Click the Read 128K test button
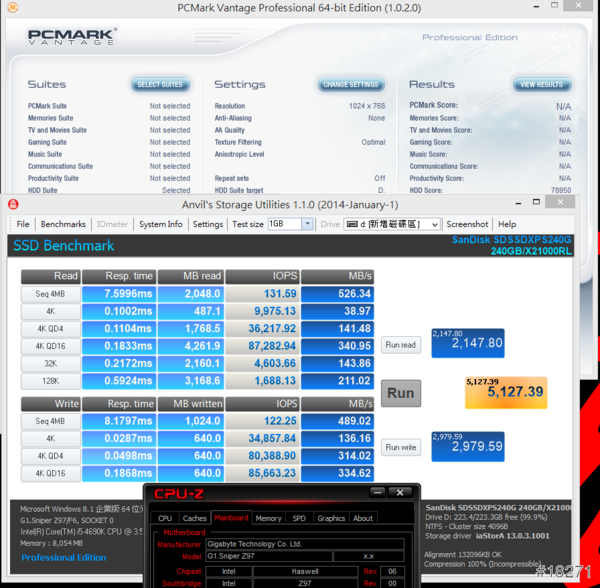This screenshot has height=588, width=600. [51, 381]
